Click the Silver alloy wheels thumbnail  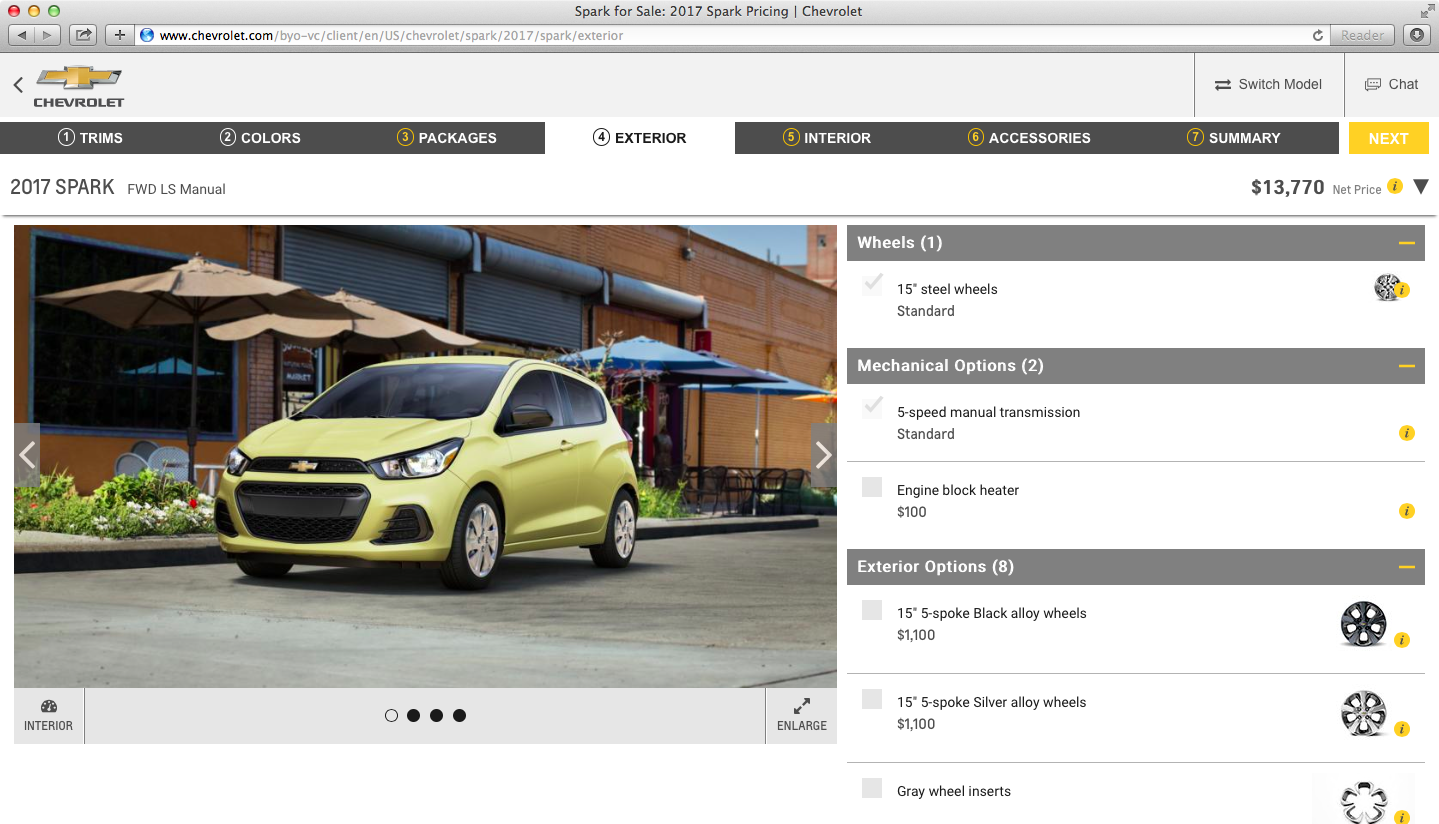pyautogui.click(x=1364, y=713)
